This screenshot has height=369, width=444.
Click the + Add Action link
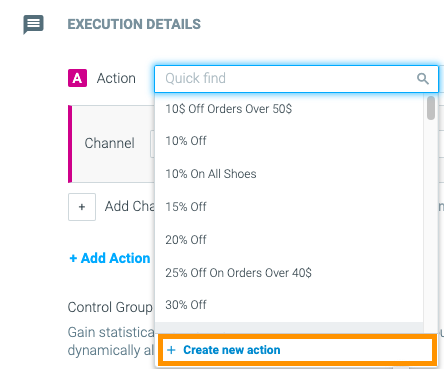click(110, 258)
